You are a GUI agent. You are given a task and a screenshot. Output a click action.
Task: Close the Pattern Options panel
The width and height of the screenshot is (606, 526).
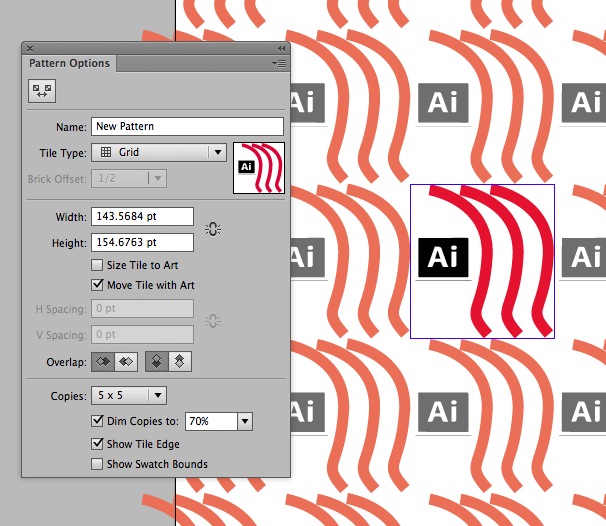click(30, 49)
